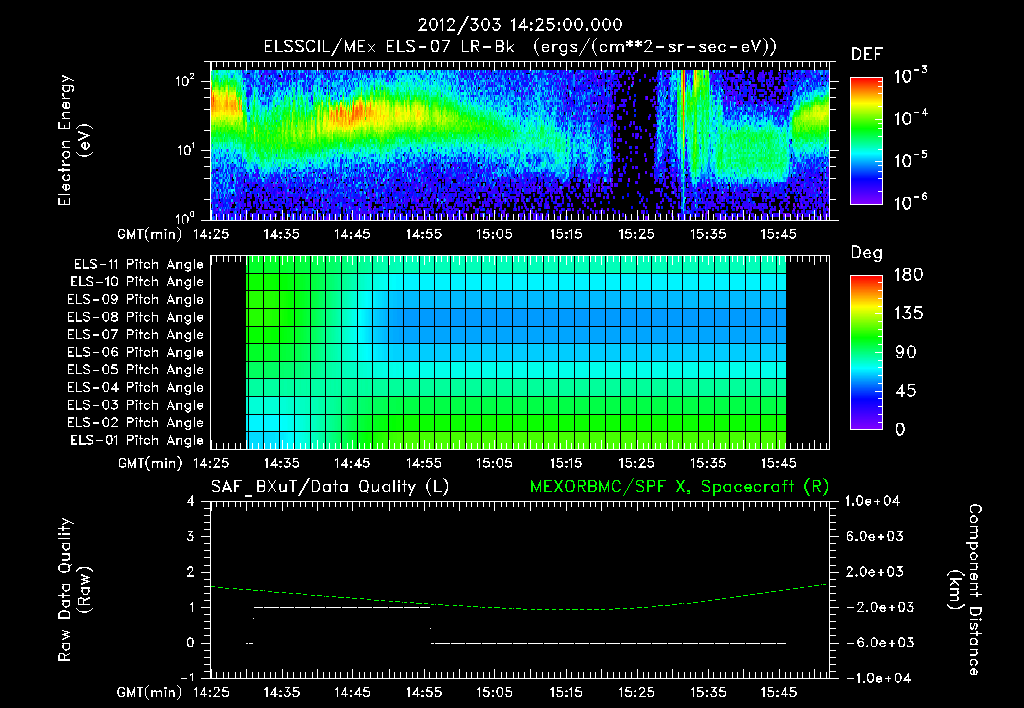This screenshot has height=708, width=1024.
Task: Click the 135 value on Deg scale
Action: pos(908,314)
